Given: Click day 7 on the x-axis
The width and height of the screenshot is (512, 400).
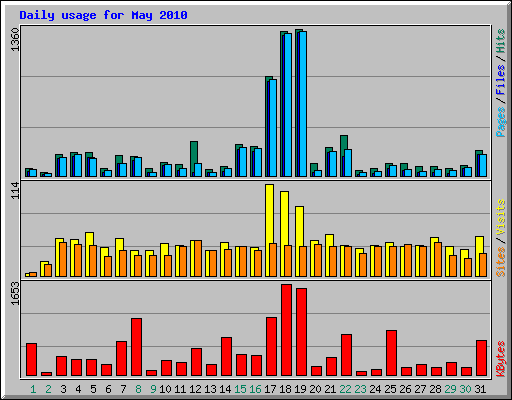Looking at the screenshot, I should 123,389.
